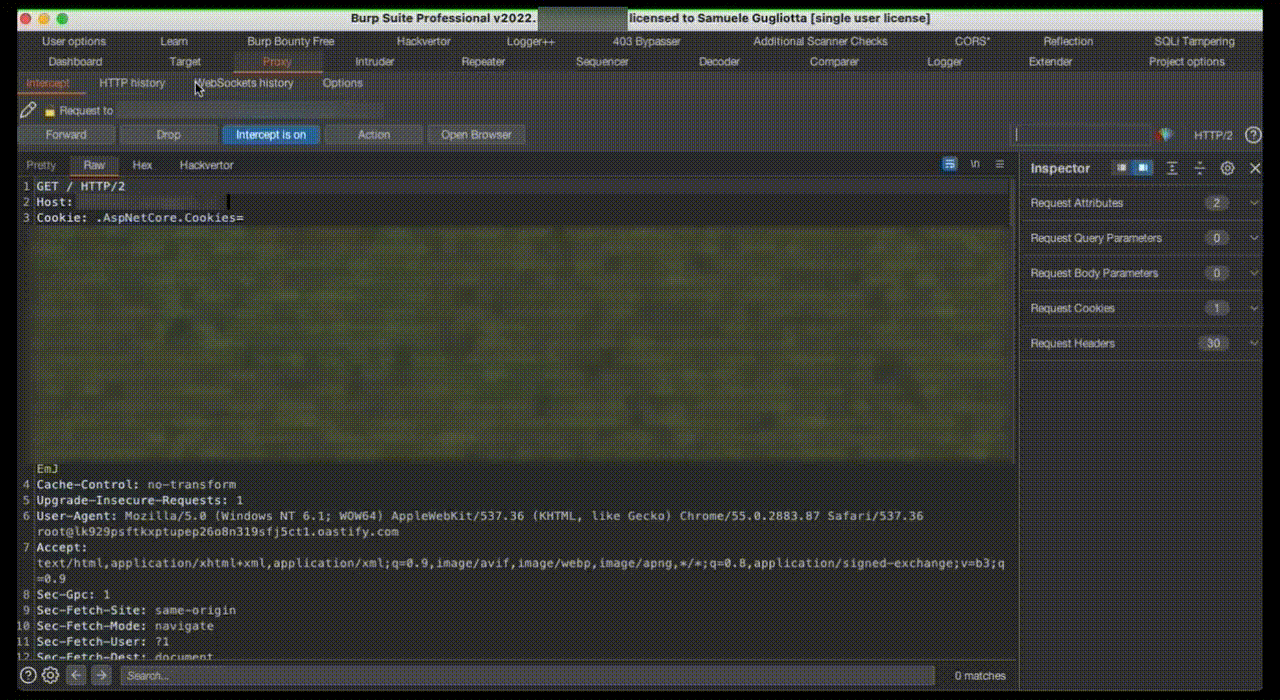Open the Logger++ tab
This screenshot has height=700, width=1280.
coord(530,42)
